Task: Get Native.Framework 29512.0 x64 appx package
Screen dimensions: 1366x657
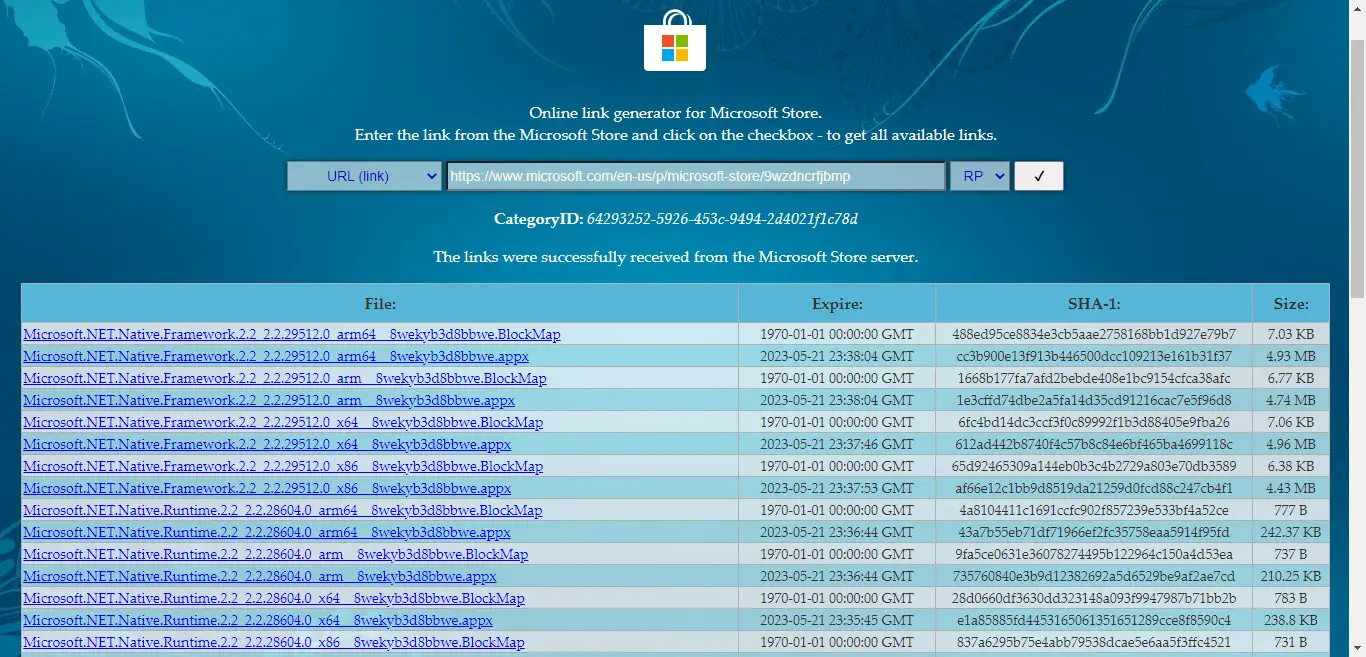Action: tap(267, 444)
